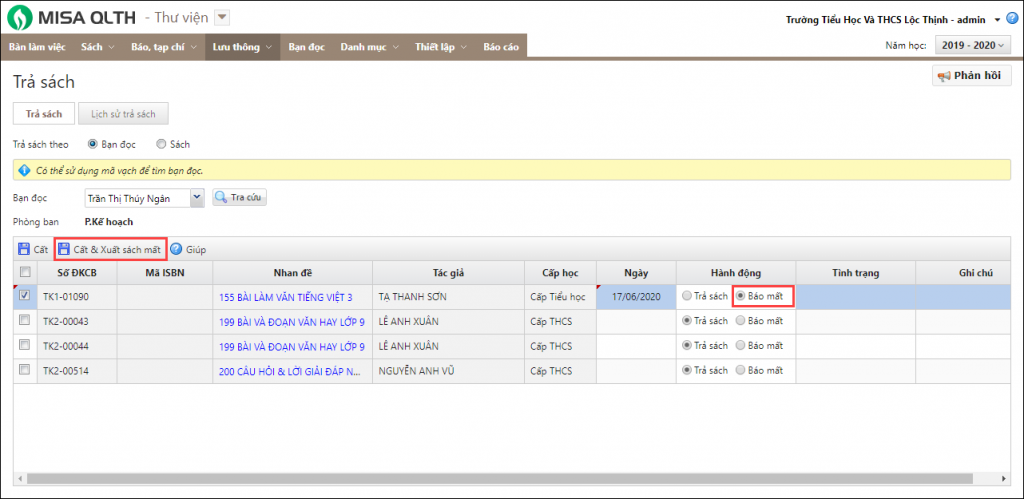Click the scrollbar left arrow
Image resolution: width=1024 pixels, height=499 pixels.
point(20,479)
